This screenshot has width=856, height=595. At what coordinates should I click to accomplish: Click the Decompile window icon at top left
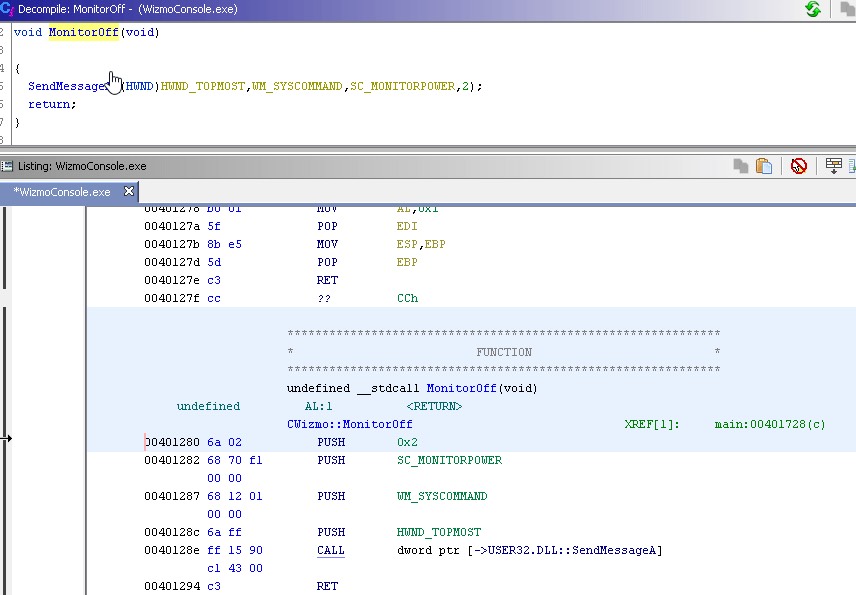point(7,9)
